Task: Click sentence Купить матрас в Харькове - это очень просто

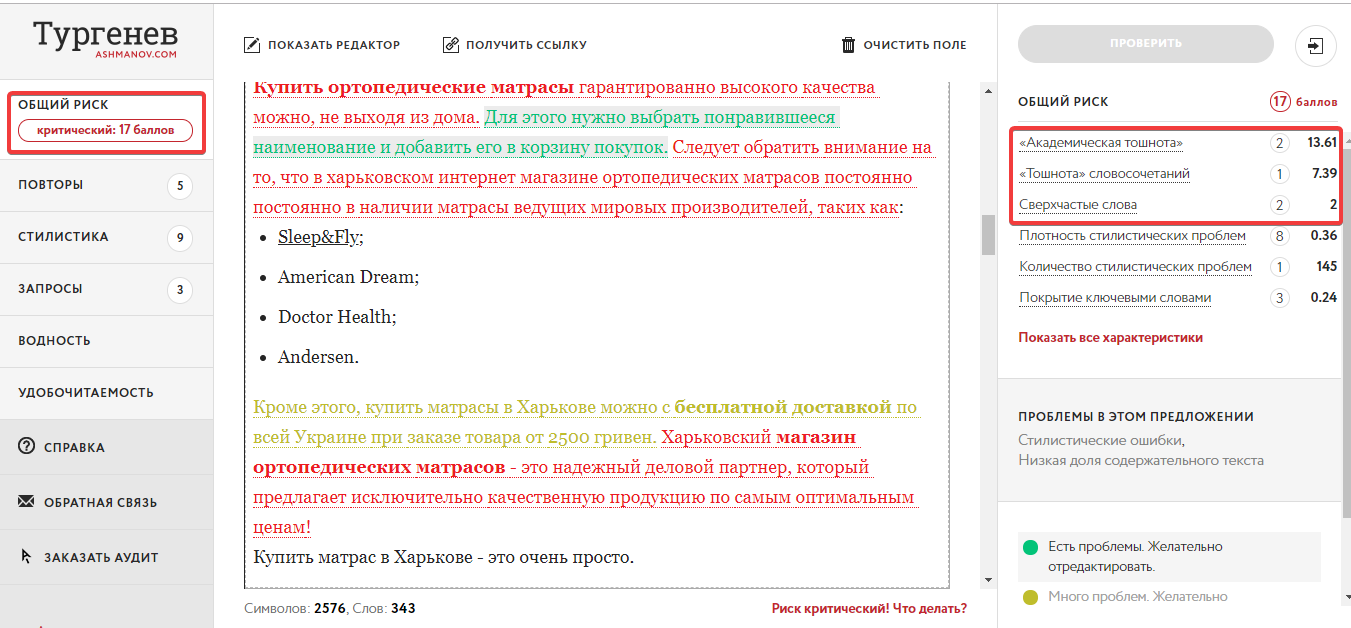Action: 443,557
